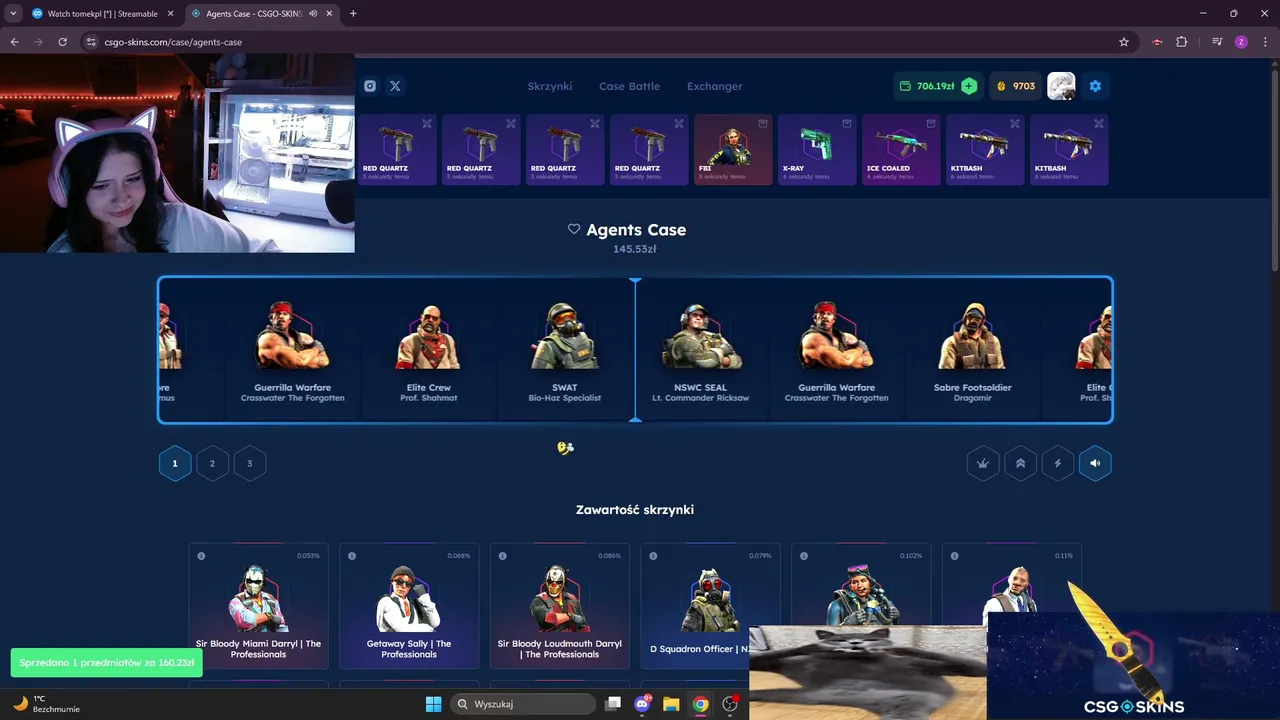Open Getaway Sally | The Professionals card
Screen dimensions: 1280x720
tap(409, 606)
